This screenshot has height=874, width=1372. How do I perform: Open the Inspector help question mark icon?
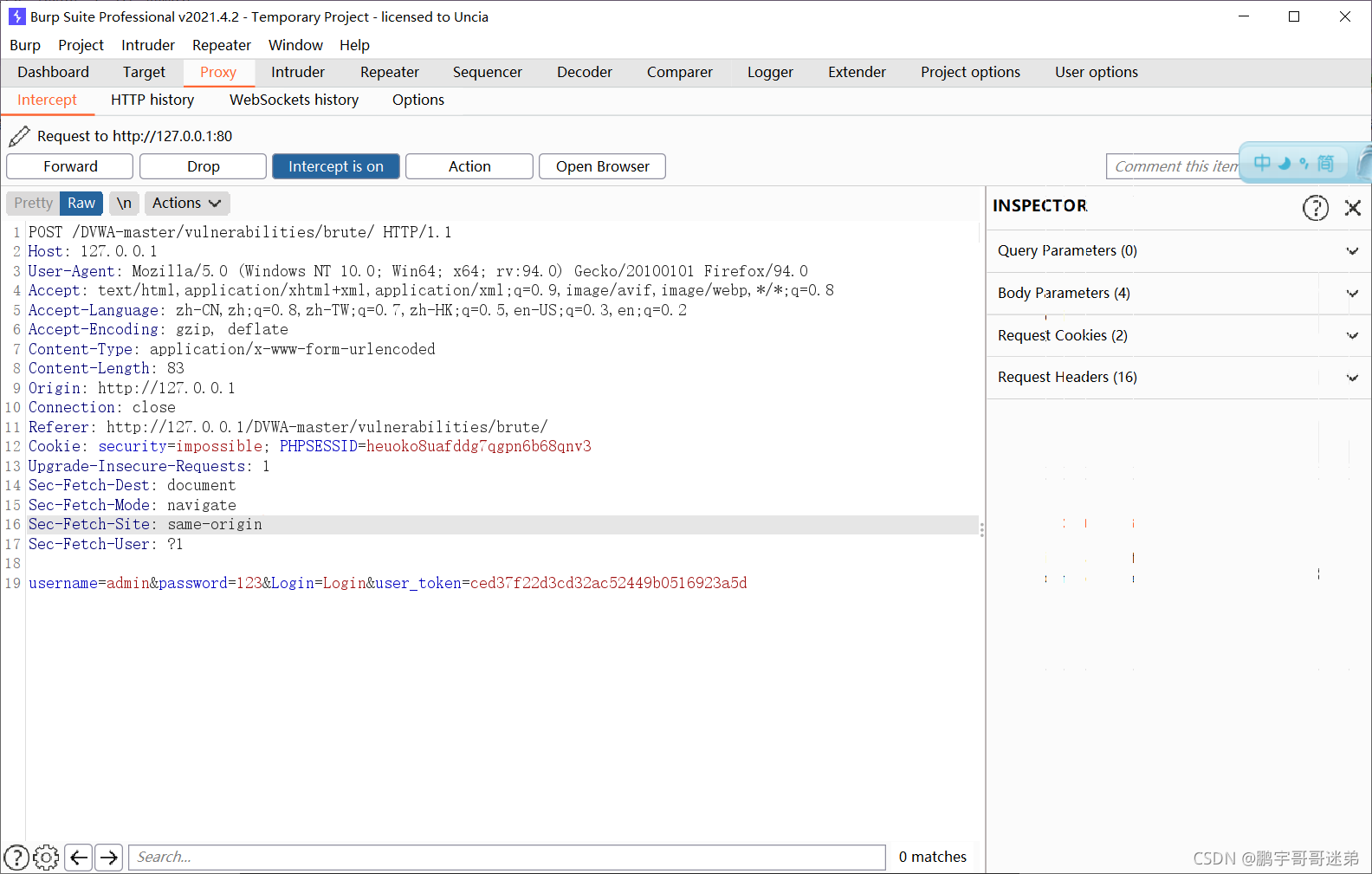tap(1315, 208)
